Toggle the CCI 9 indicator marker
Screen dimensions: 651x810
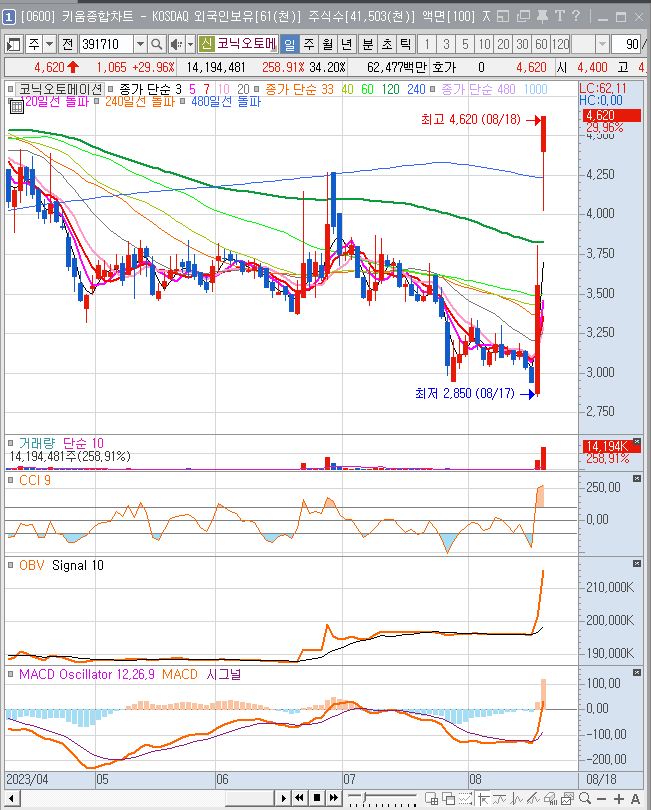point(10,480)
